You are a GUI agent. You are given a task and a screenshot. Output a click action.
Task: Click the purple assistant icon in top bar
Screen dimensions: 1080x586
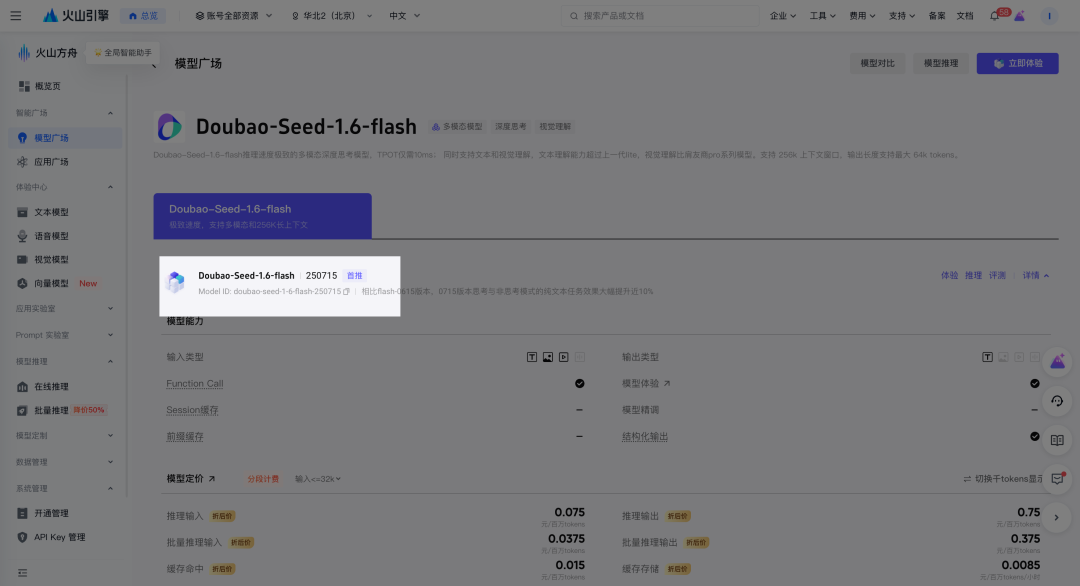(x=1019, y=16)
